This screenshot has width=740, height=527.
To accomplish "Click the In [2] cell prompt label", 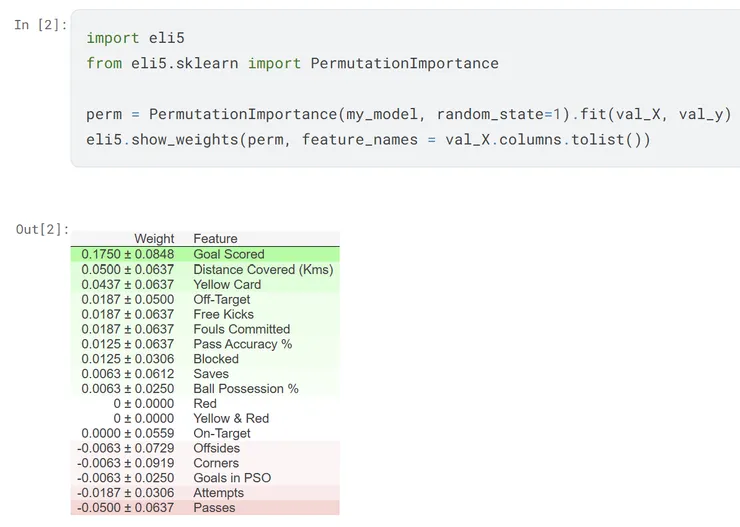I will (x=41, y=25).
